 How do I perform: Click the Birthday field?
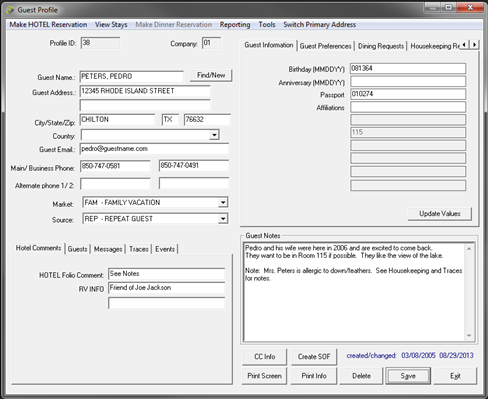coord(408,68)
